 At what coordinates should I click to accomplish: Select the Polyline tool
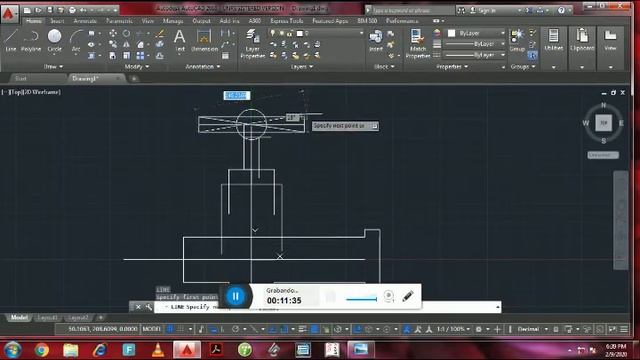(31, 40)
